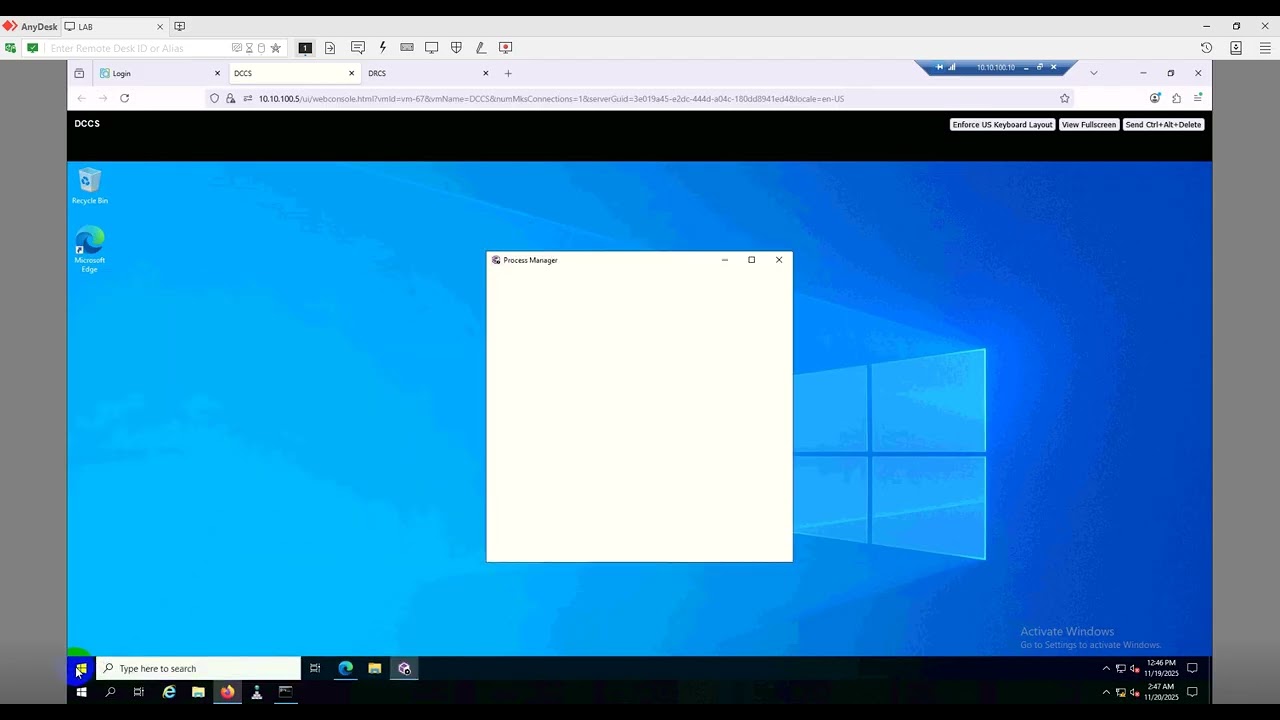Reload the web console page
The image size is (1280, 720).
coord(124,98)
